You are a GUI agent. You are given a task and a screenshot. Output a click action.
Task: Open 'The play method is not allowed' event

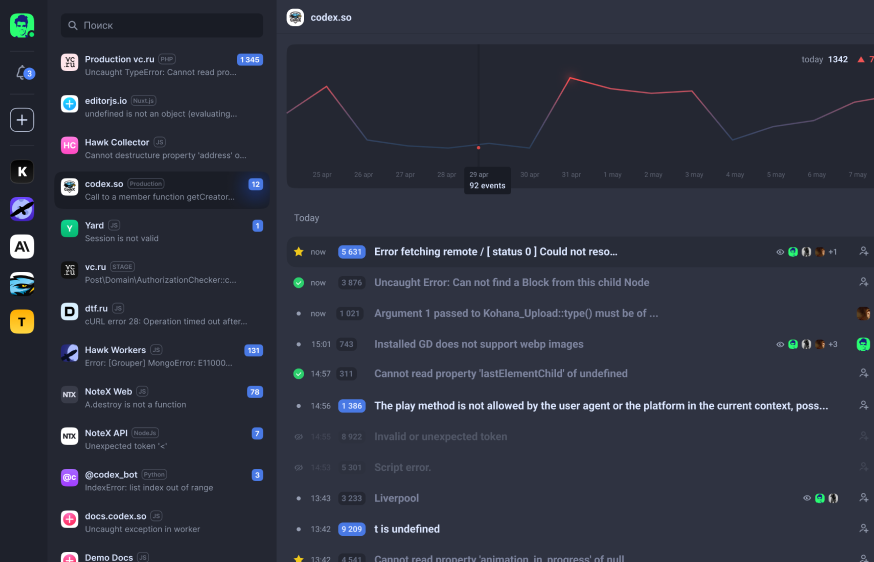click(x=600, y=406)
